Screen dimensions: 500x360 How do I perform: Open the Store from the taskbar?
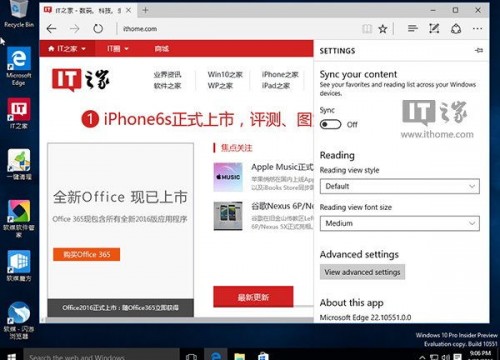(263, 356)
